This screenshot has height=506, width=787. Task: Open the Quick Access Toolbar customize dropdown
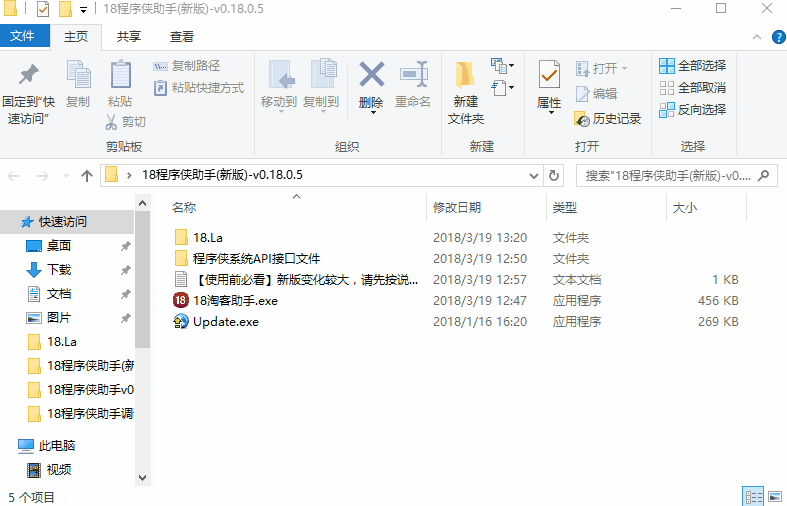(x=83, y=10)
